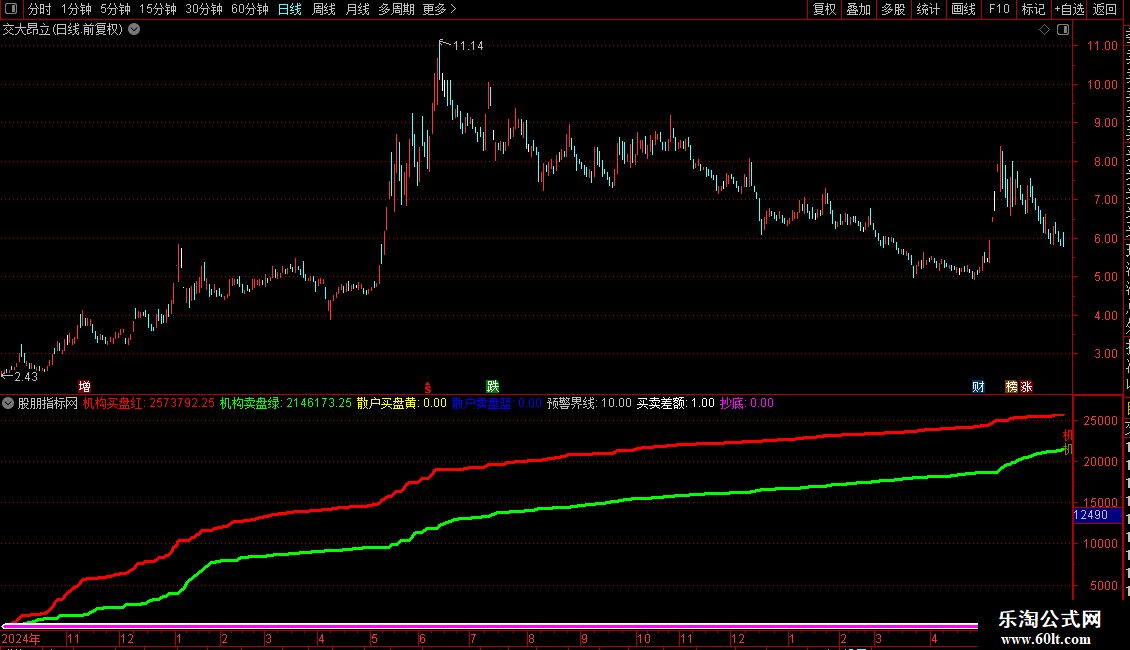Click the panel layout icon at top-left
The height and width of the screenshot is (650, 1130).
pyautogui.click(x=11, y=9)
